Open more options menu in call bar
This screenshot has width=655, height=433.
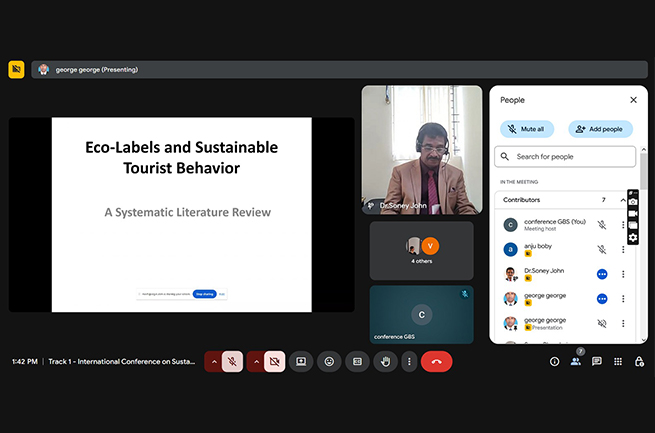408,361
